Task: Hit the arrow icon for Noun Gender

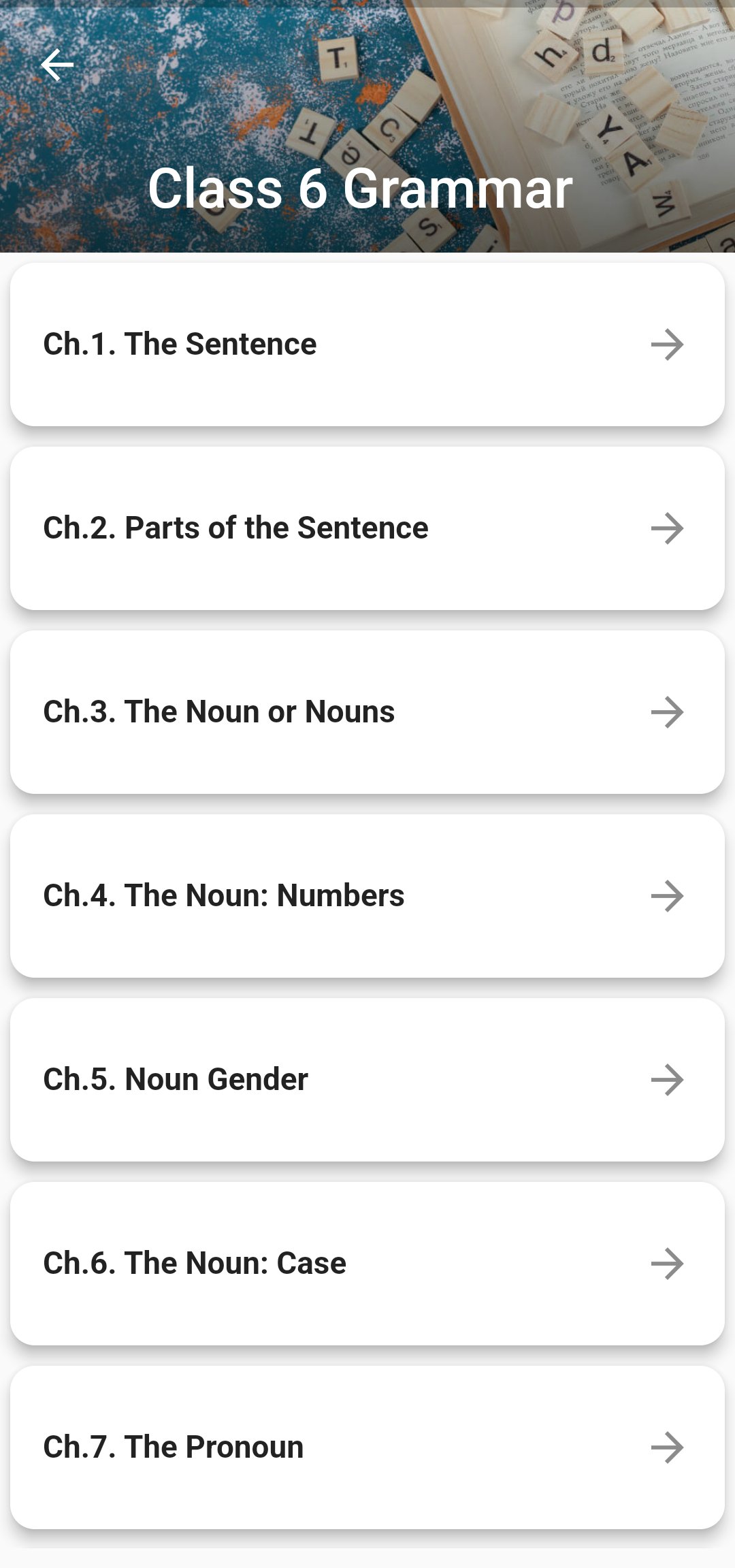Action: pyautogui.click(x=667, y=1080)
